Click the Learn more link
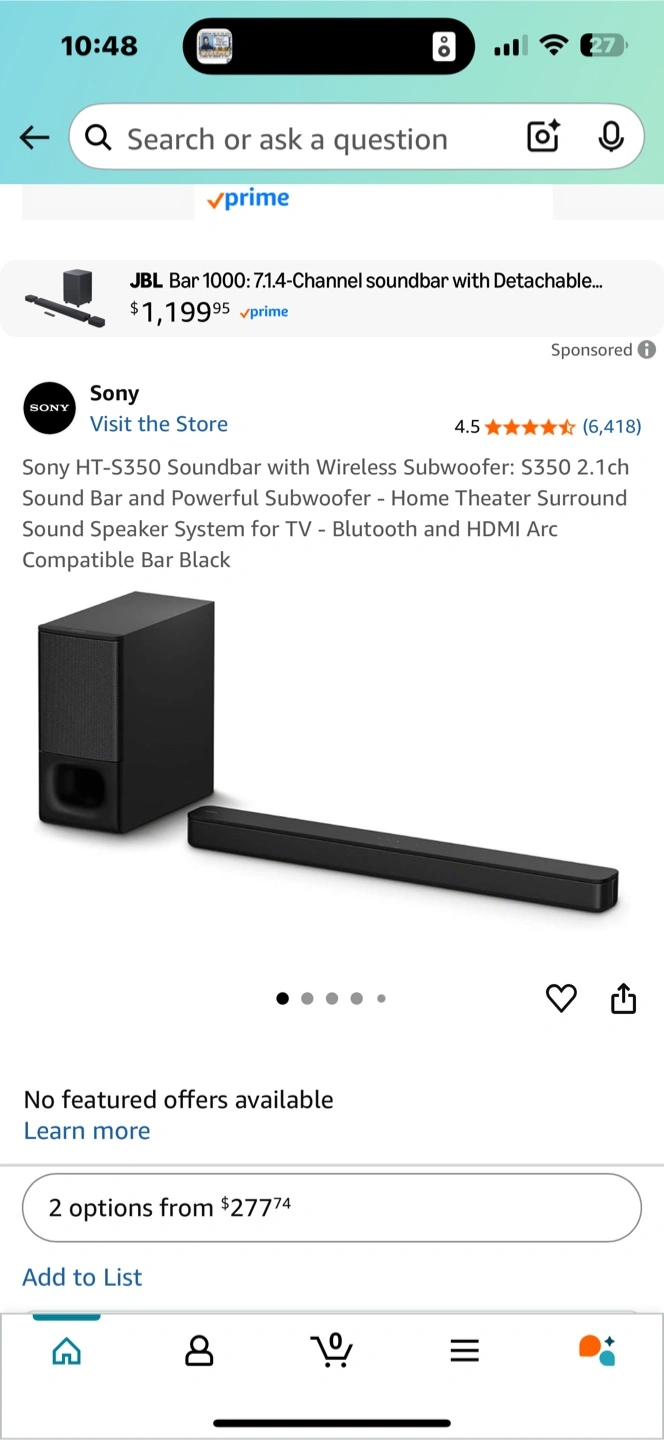Image resolution: width=664 pixels, height=1440 pixels. (x=87, y=1131)
